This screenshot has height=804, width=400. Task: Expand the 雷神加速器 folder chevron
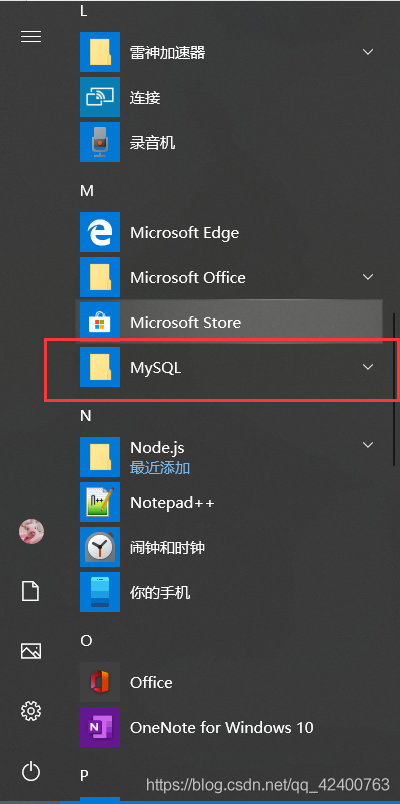pyautogui.click(x=368, y=52)
